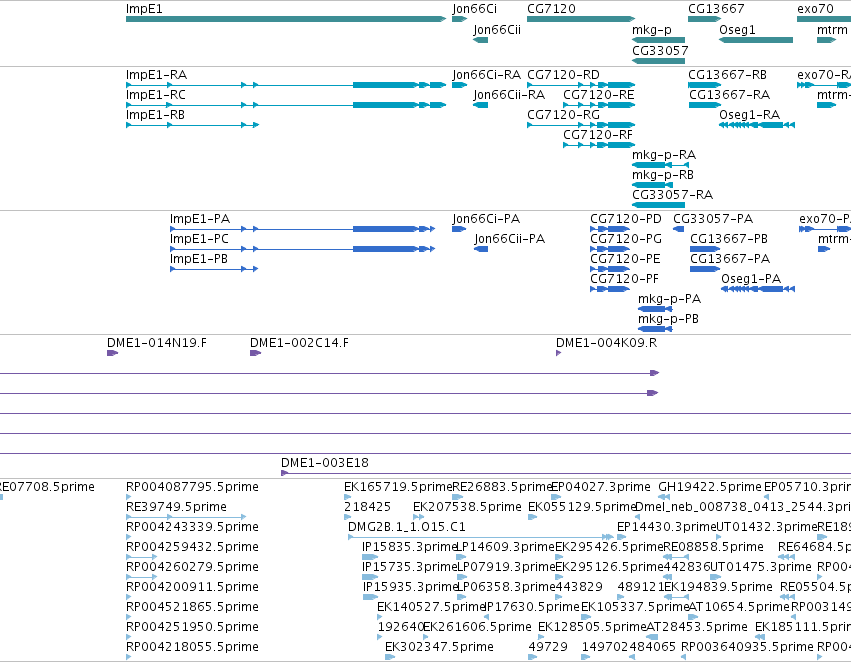The image size is (851, 662).
Task: Open EST RP004251950.5prime
Action: click(x=129, y=637)
